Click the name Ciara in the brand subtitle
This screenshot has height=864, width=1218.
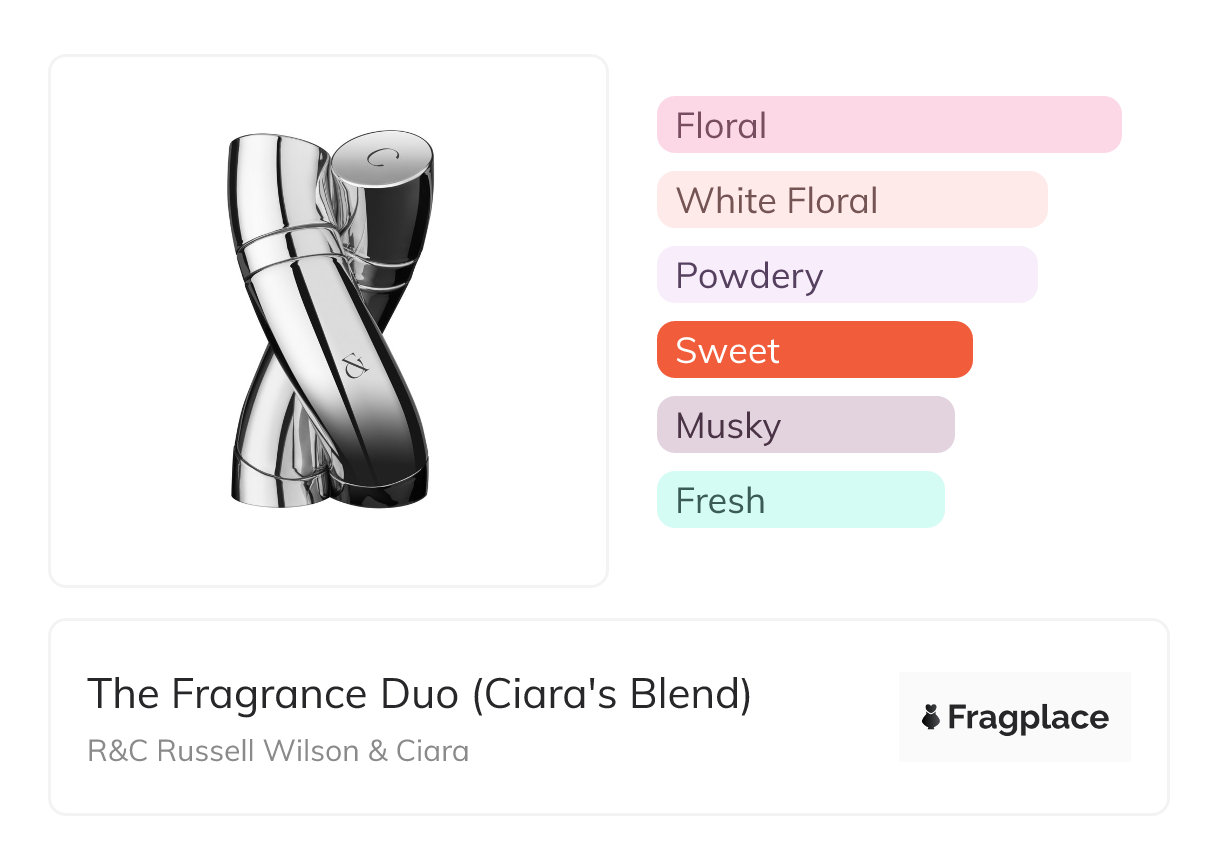[x=433, y=750]
